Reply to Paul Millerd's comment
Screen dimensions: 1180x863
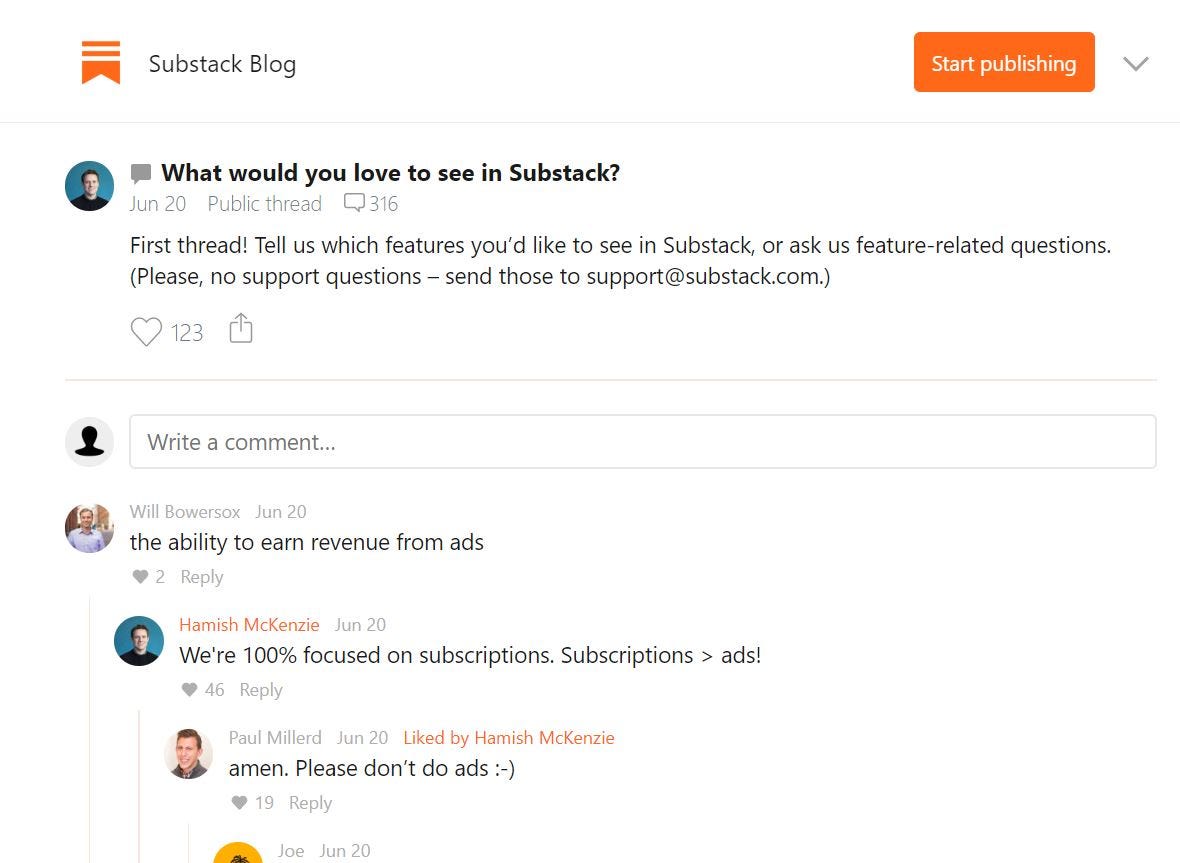coord(310,802)
